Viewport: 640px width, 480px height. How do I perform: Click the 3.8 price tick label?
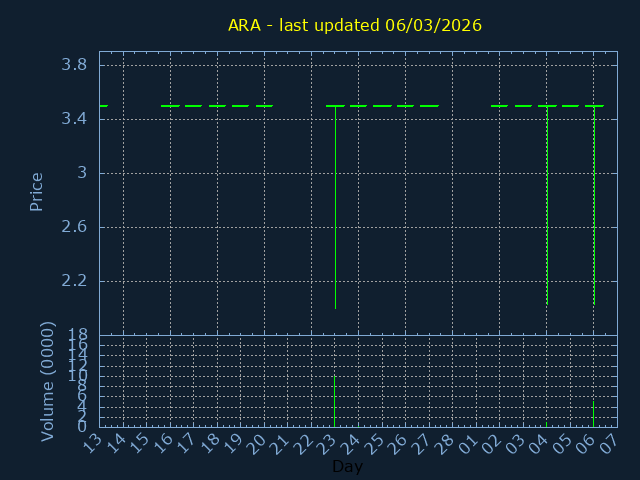pos(75,65)
